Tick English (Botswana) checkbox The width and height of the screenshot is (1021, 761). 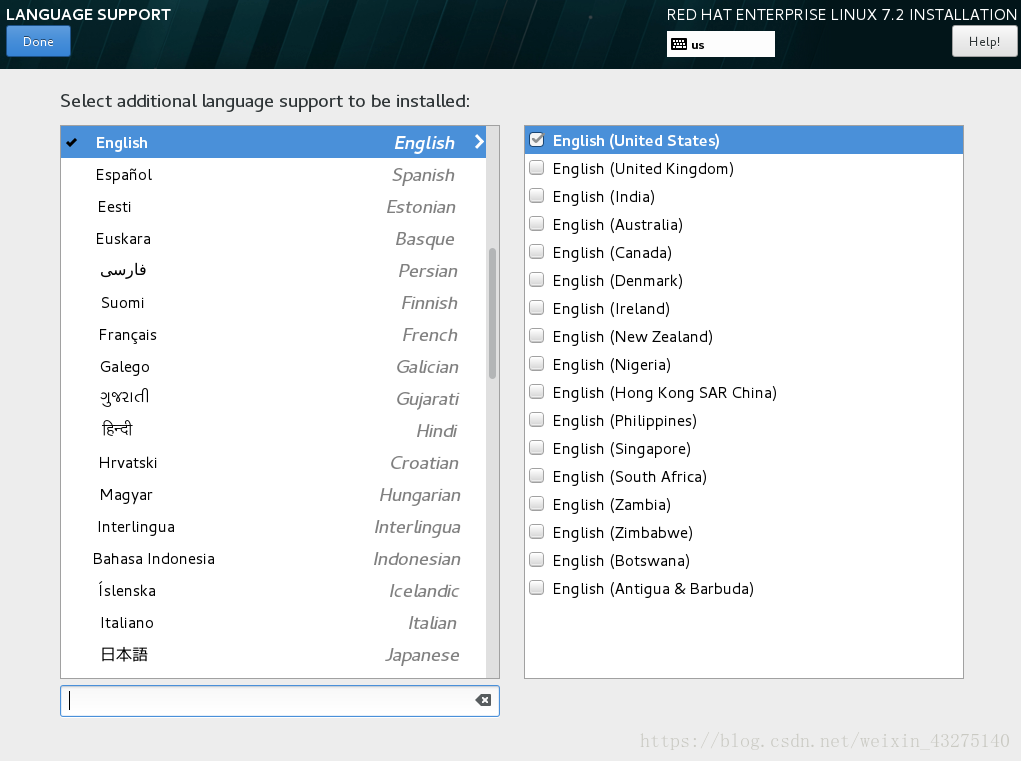coord(537,560)
